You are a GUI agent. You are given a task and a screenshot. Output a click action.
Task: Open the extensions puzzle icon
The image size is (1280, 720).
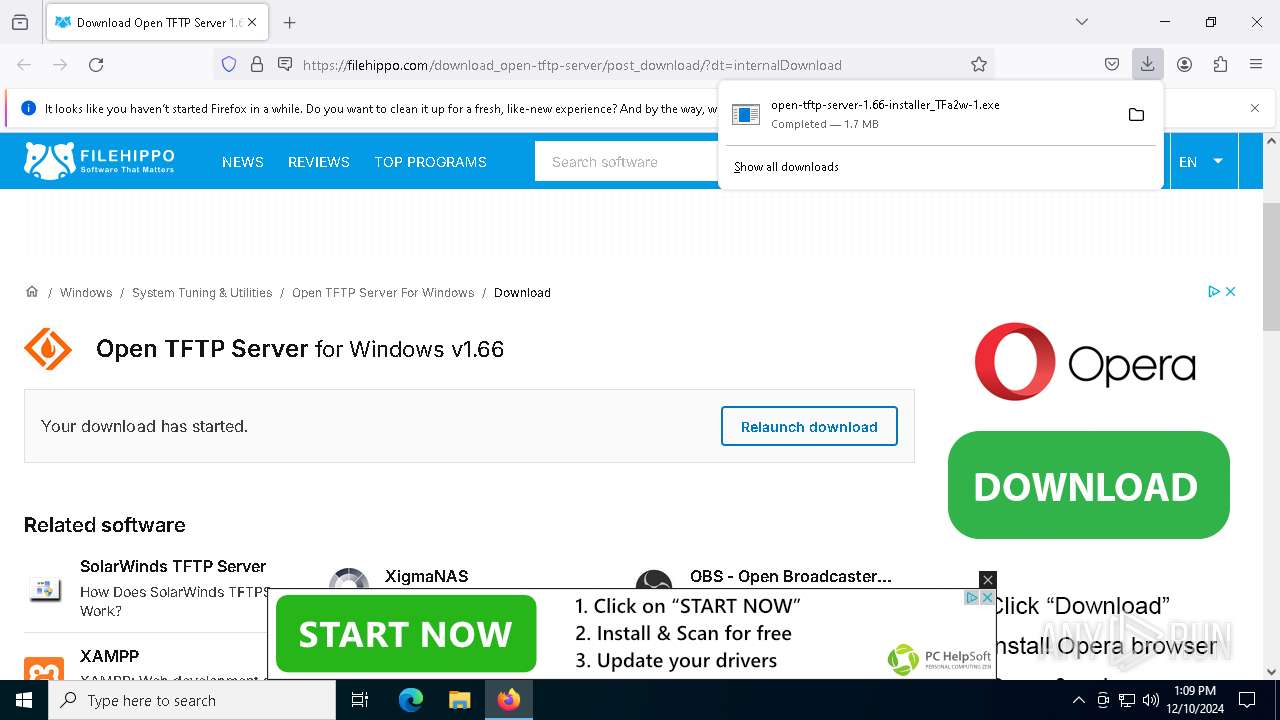pyautogui.click(x=1220, y=65)
